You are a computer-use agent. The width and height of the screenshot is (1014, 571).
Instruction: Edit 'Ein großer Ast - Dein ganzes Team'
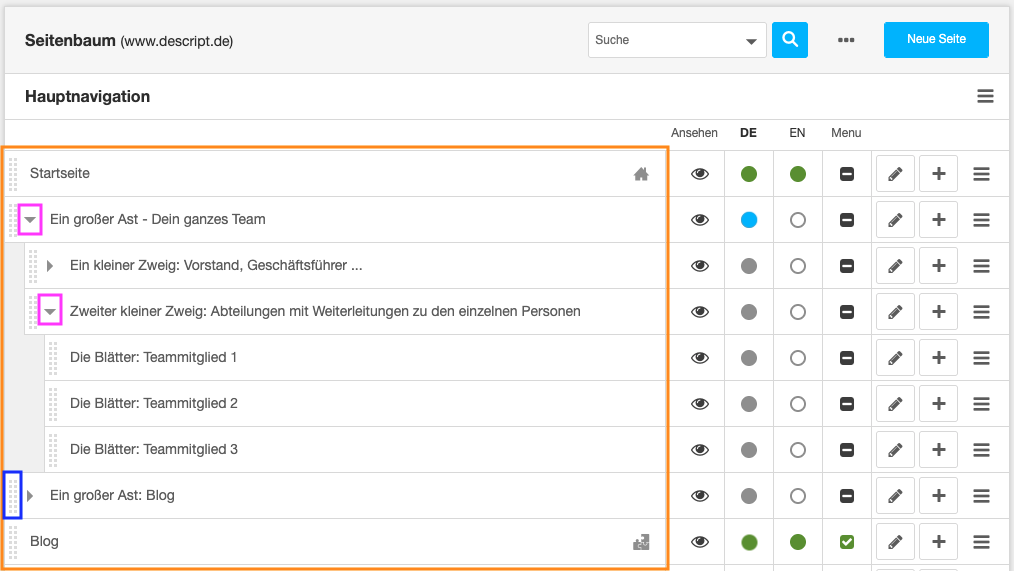[895, 220]
